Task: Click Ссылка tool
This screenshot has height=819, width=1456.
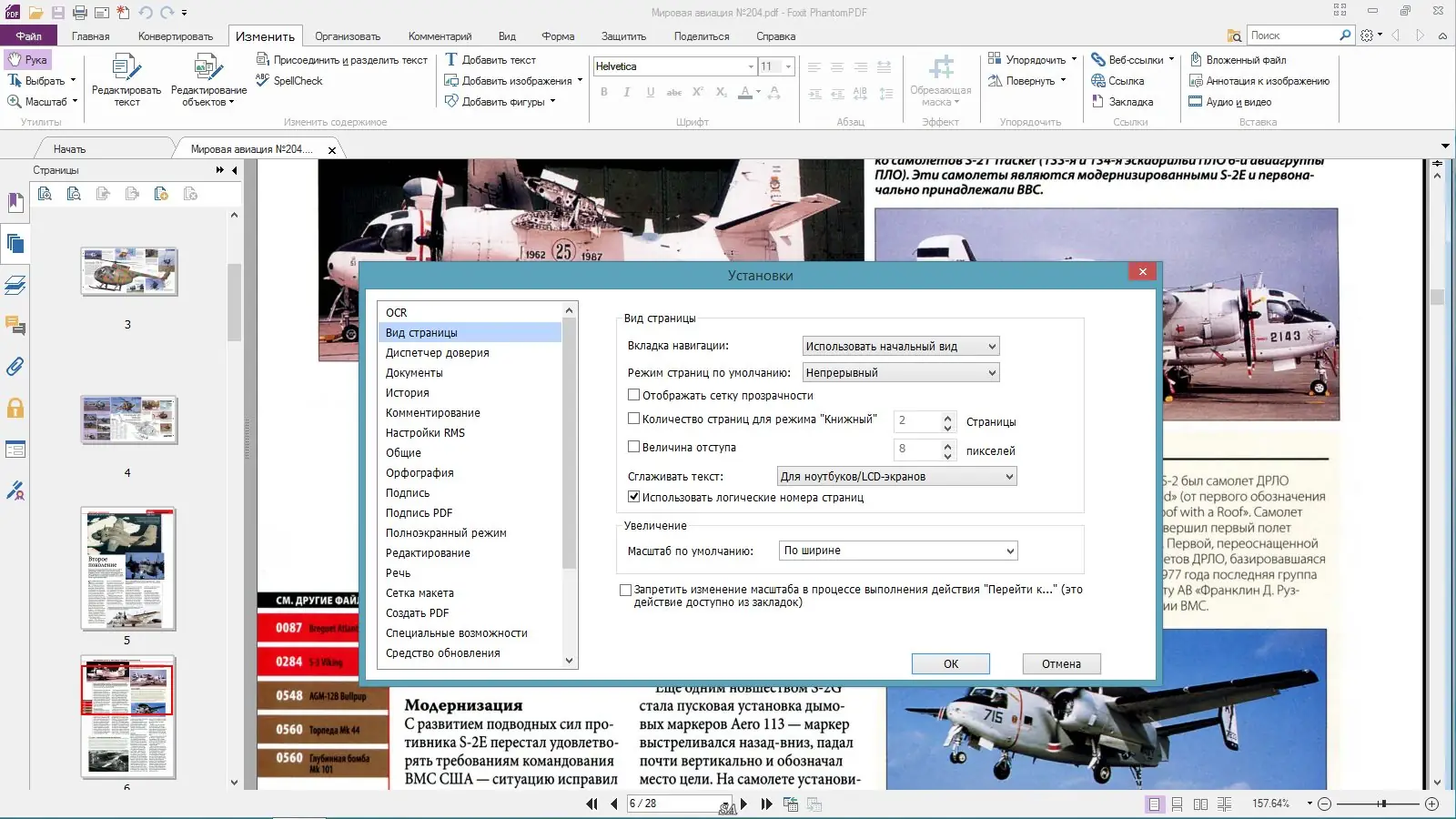Action: point(1117,81)
